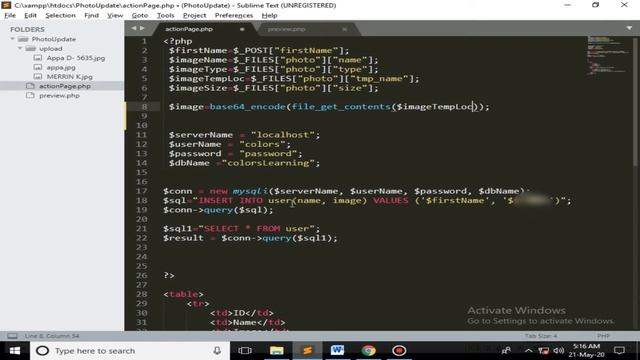Click the Type here to search box

[129, 351]
